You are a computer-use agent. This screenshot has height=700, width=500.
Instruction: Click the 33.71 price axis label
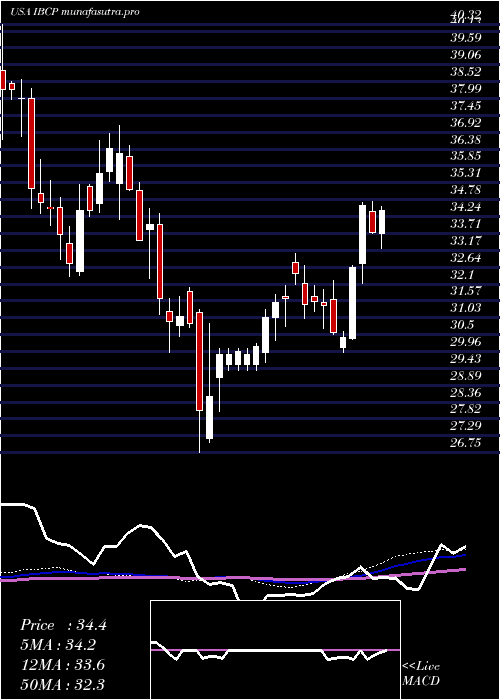pyautogui.click(x=466, y=224)
